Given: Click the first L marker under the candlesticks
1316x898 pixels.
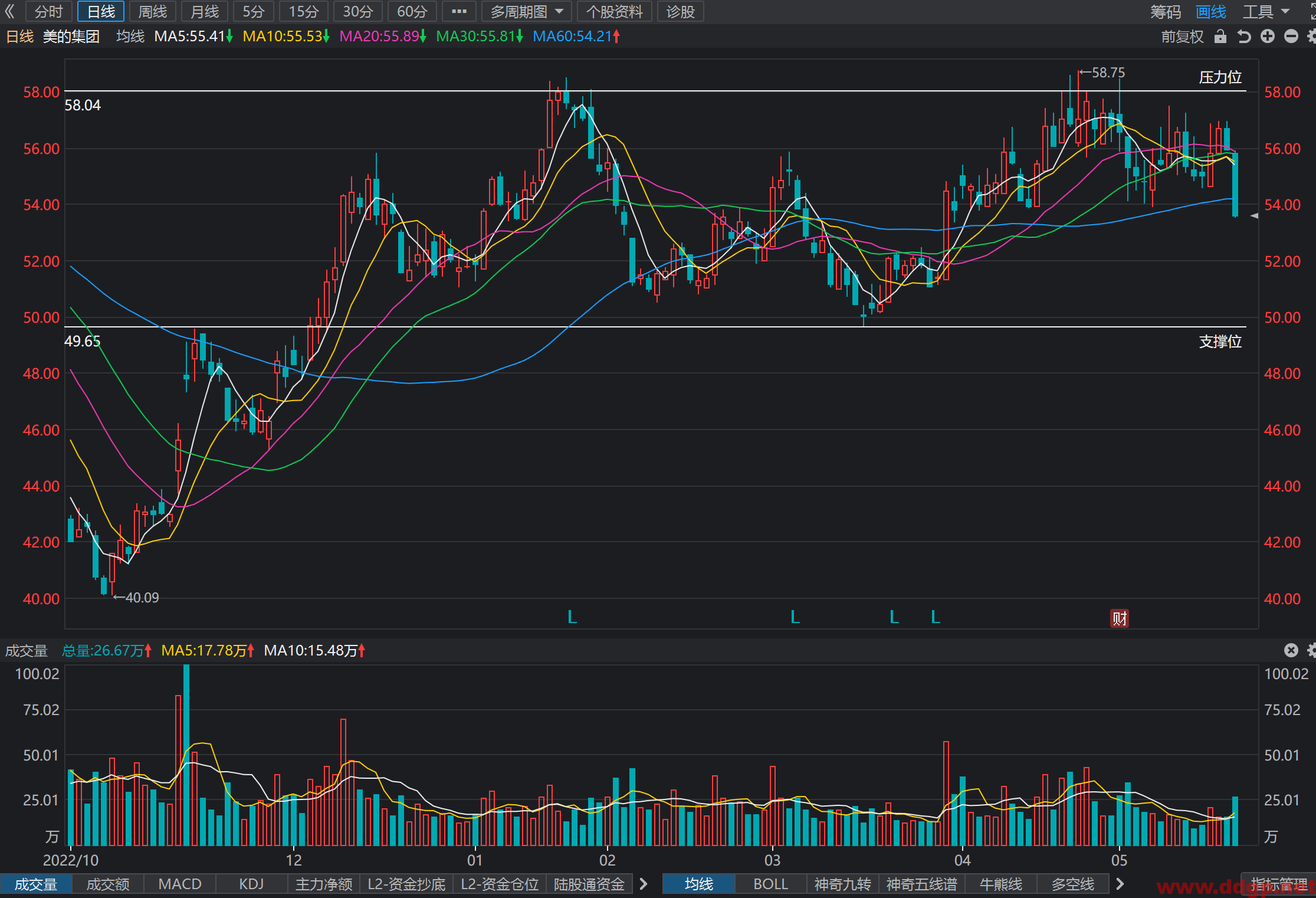Looking at the screenshot, I should click(572, 617).
